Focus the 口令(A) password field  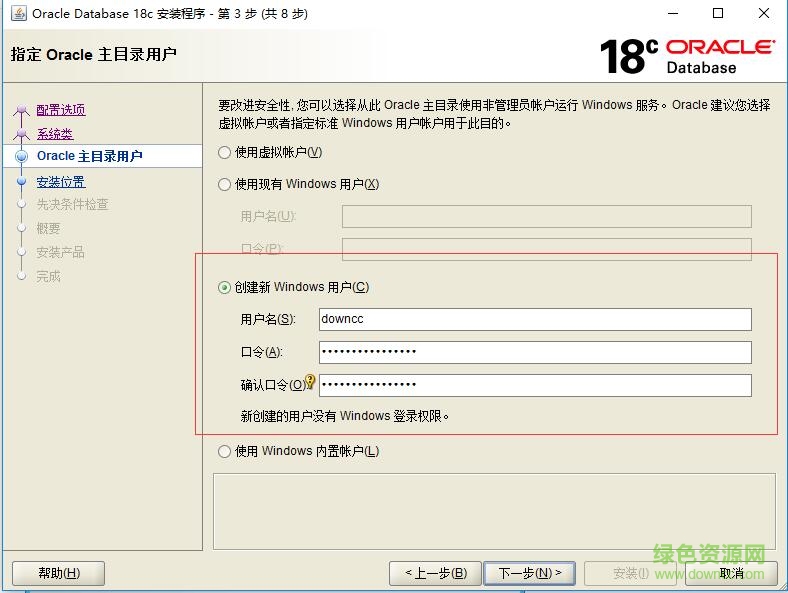pos(535,352)
